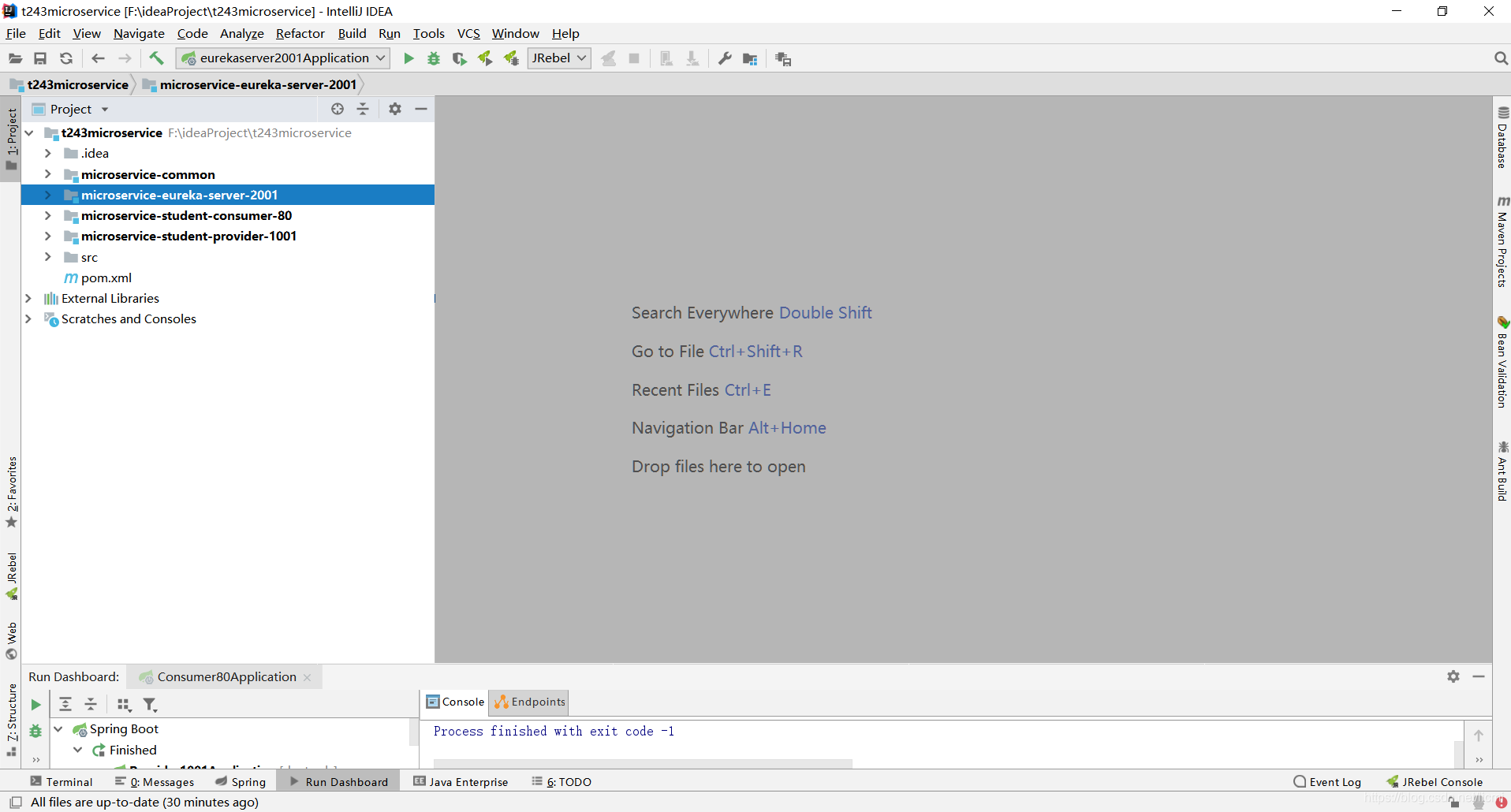Image resolution: width=1511 pixels, height=812 pixels.
Task: Open the Event Log
Action: [1327, 782]
